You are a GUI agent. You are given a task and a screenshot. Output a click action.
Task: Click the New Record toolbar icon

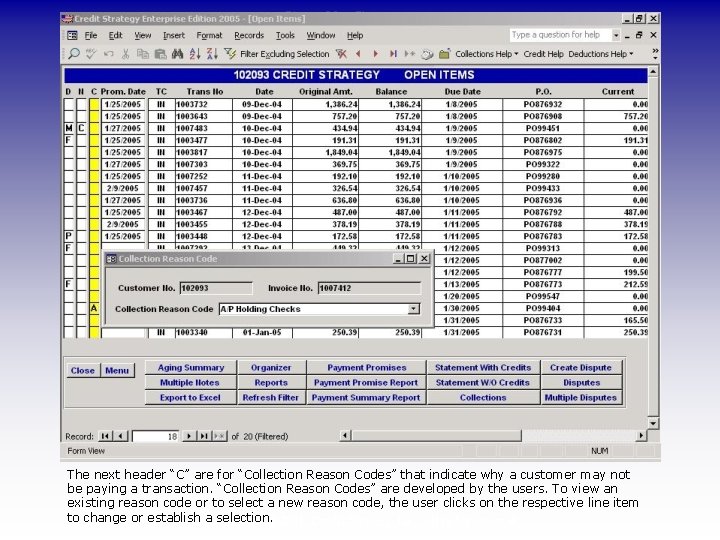click(410, 54)
